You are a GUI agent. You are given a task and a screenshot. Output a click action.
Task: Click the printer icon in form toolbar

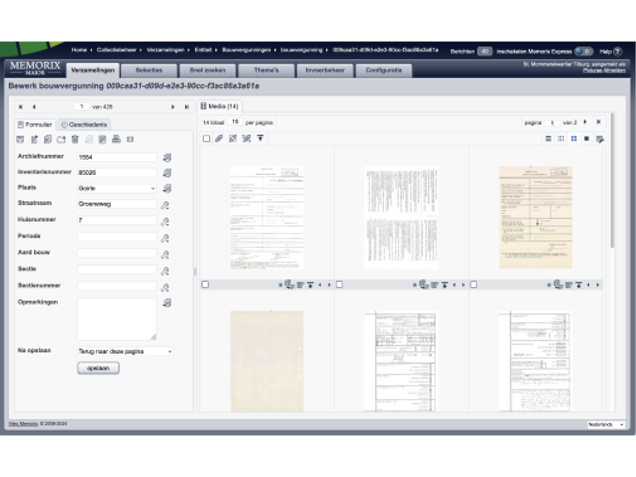click(x=116, y=139)
